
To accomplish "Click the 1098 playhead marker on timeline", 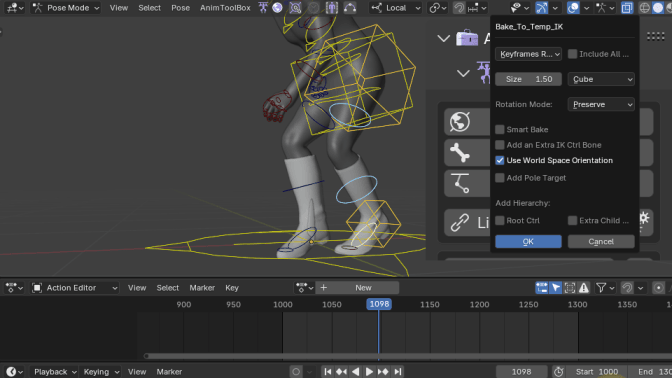I will [x=379, y=304].
